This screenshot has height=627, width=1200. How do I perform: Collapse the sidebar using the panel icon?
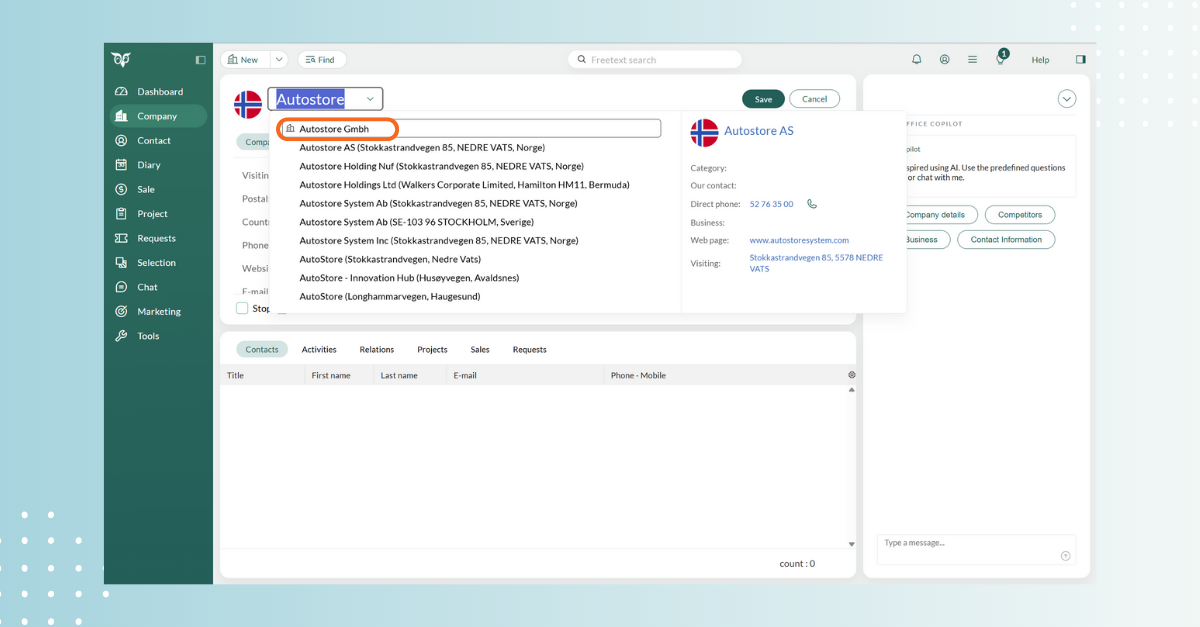[x=200, y=60]
